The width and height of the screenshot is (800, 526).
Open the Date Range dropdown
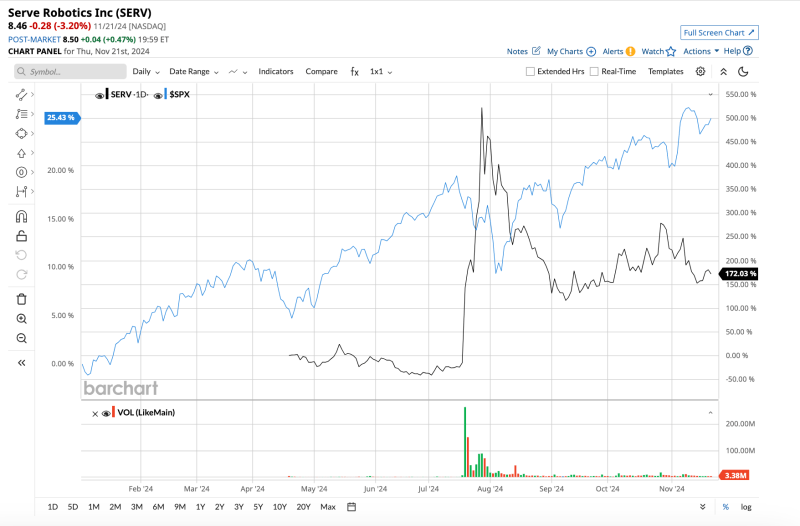(194, 71)
